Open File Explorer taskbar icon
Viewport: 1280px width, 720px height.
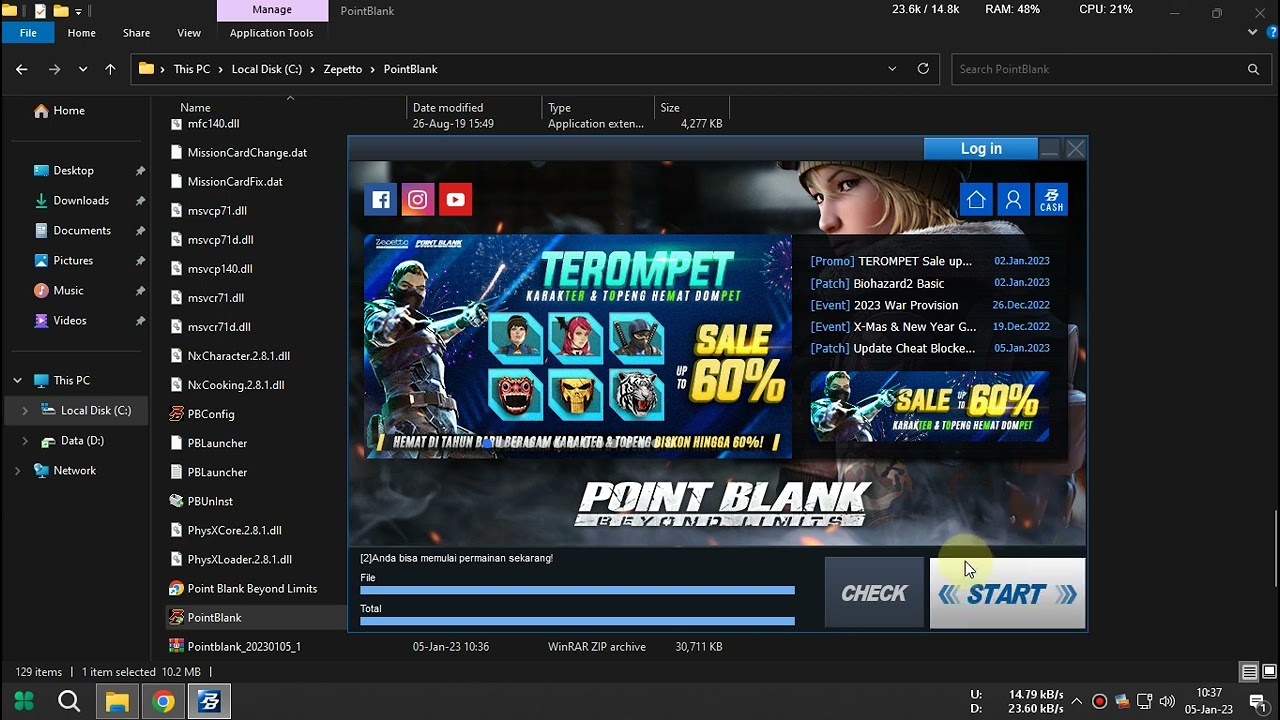(x=117, y=701)
